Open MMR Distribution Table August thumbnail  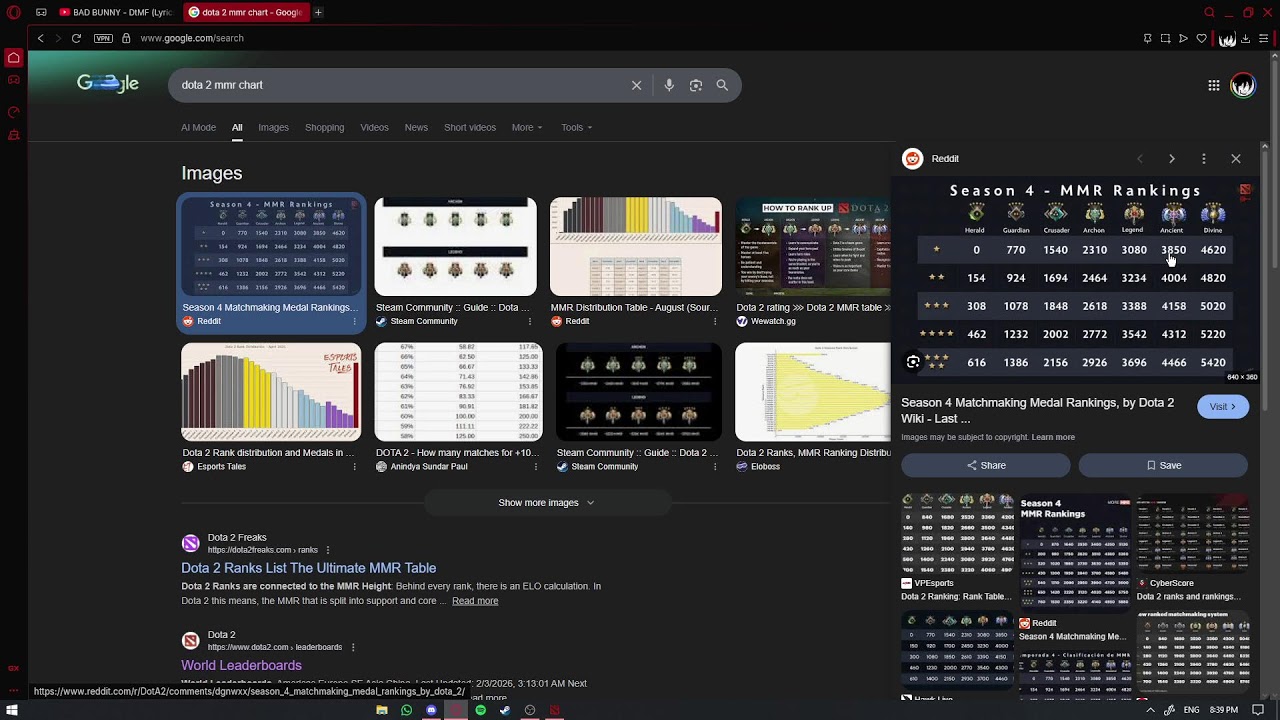[636, 246]
